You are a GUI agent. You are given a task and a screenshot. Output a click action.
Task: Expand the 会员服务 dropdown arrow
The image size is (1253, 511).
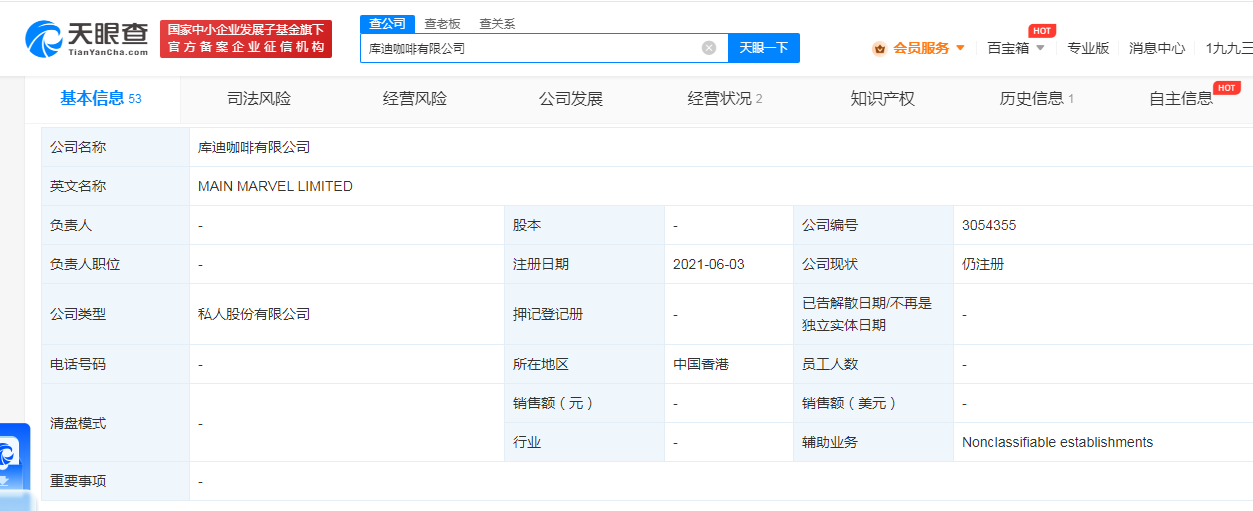[x=961, y=48]
